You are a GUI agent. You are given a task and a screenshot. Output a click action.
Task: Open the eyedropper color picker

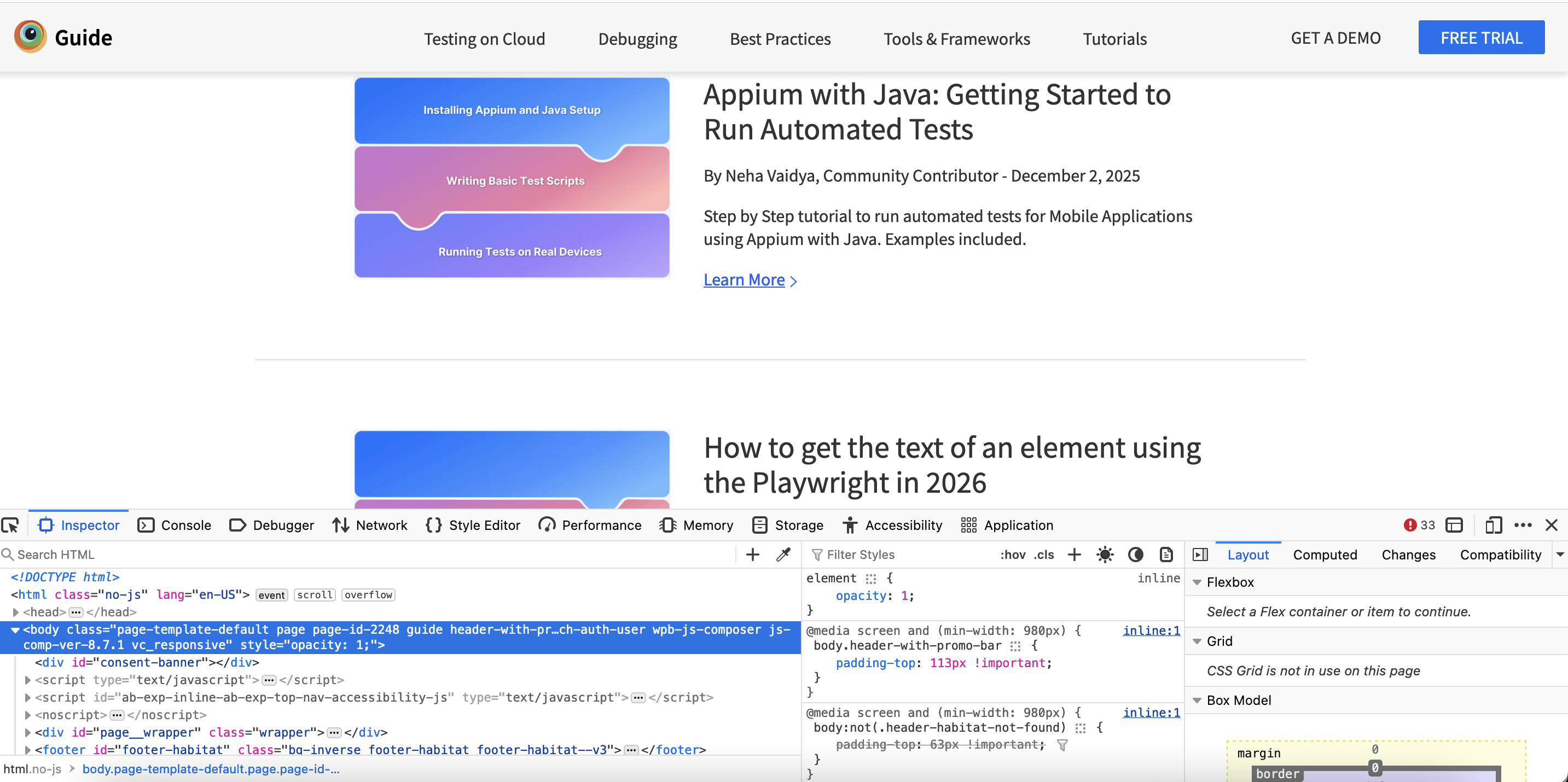click(x=783, y=555)
